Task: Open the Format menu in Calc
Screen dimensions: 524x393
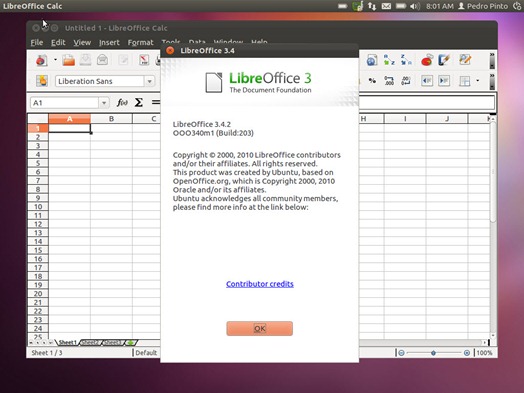Action: click(140, 42)
